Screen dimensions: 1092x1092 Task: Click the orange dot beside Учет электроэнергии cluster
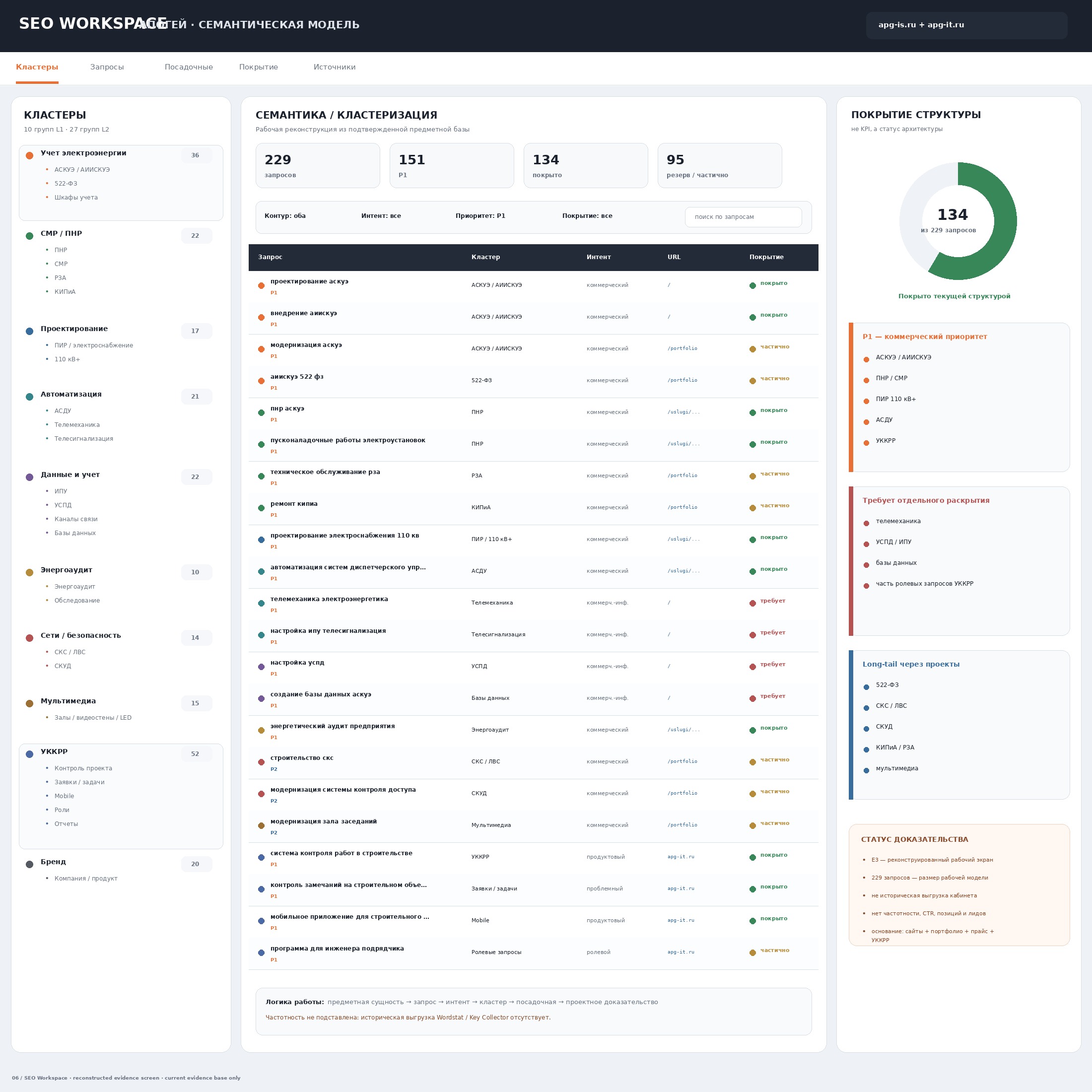point(29,155)
